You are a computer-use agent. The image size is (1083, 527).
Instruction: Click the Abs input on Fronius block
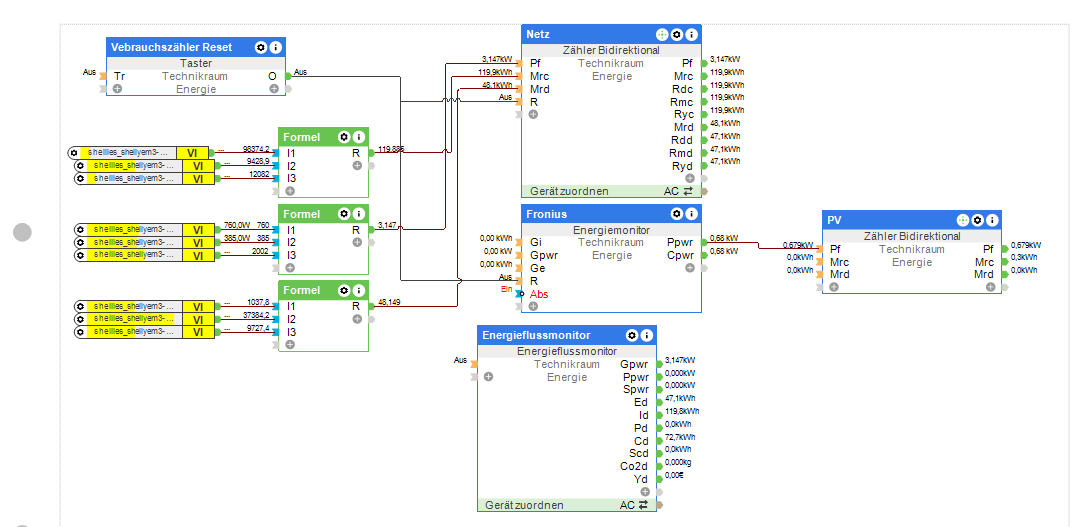coord(539,294)
